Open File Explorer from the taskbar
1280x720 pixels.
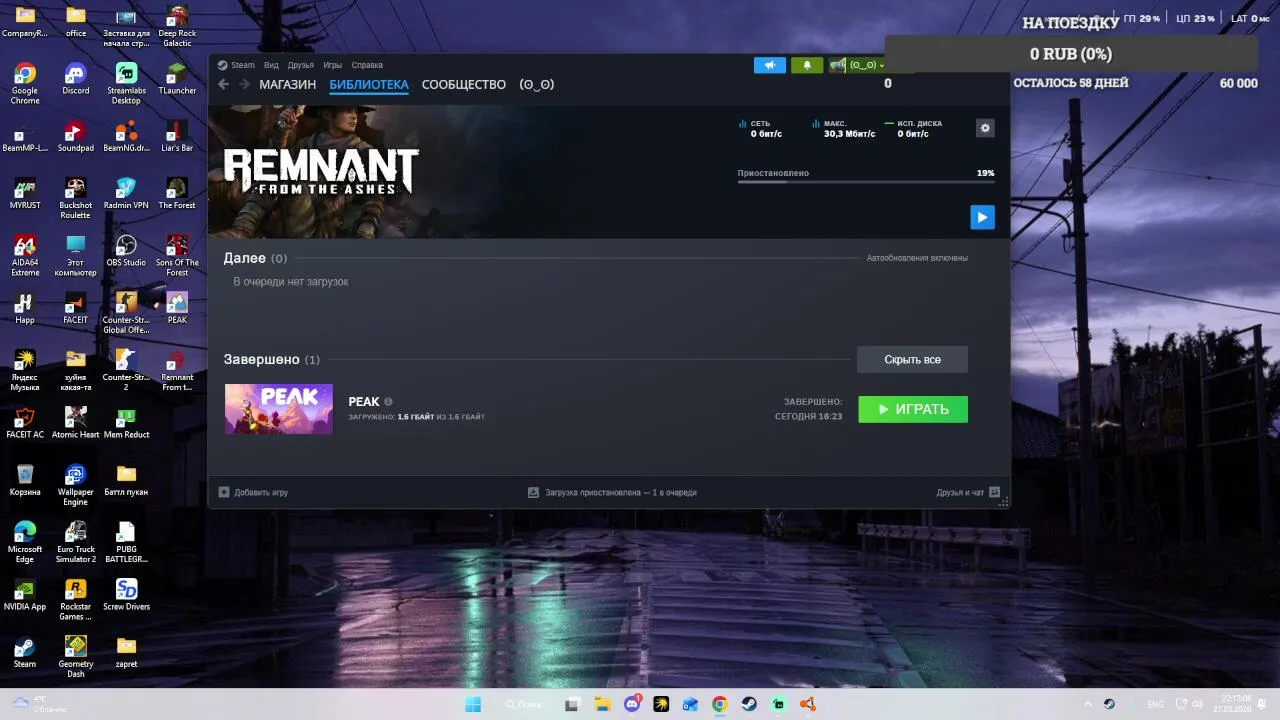pos(602,704)
